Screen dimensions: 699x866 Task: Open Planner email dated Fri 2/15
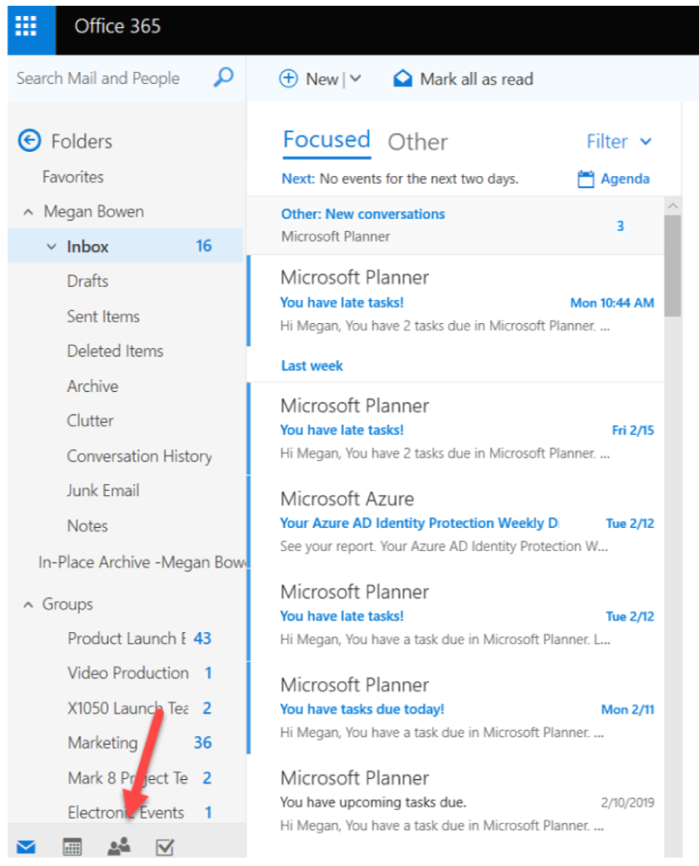coord(456,429)
